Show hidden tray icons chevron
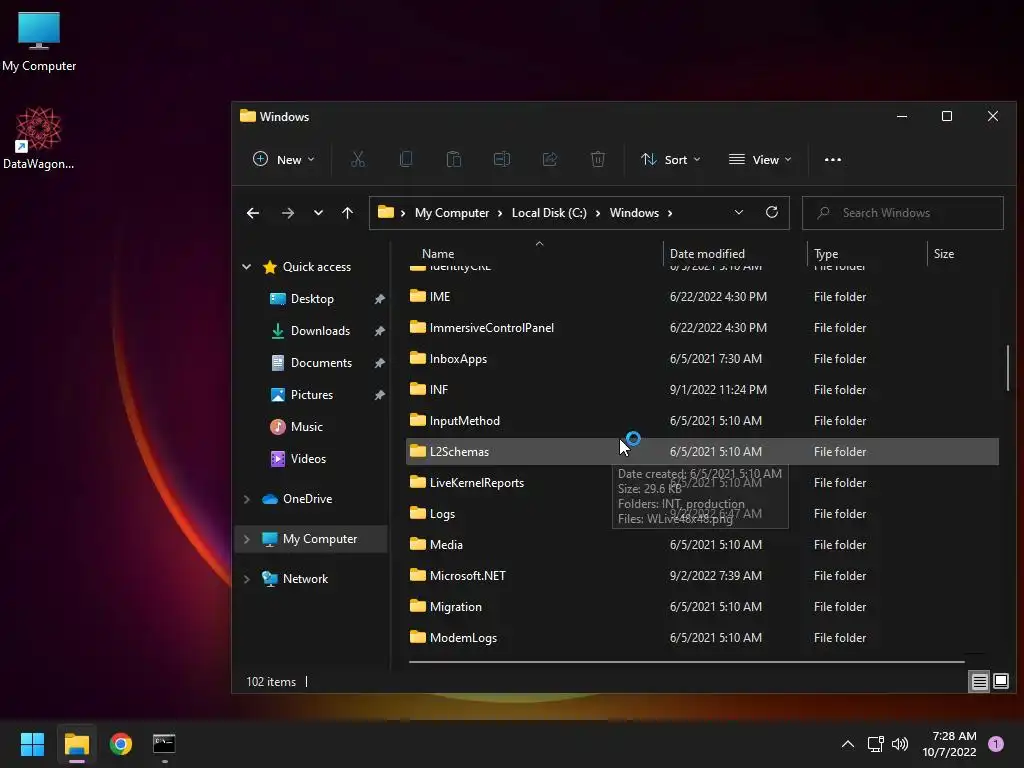Viewport: 1024px width, 768px height. click(848, 744)
